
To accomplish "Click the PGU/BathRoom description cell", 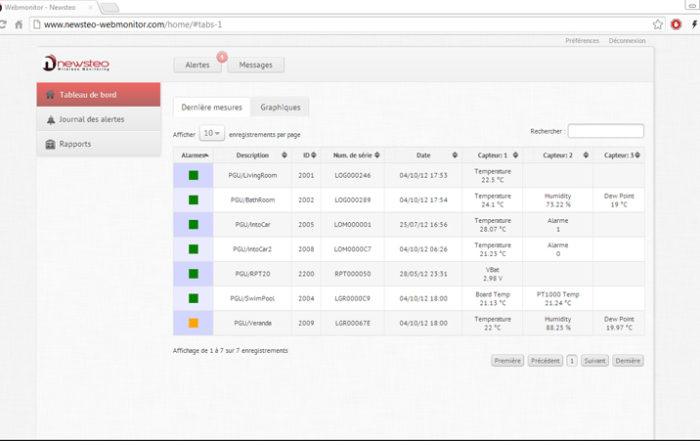I will (x=253, y=200).
